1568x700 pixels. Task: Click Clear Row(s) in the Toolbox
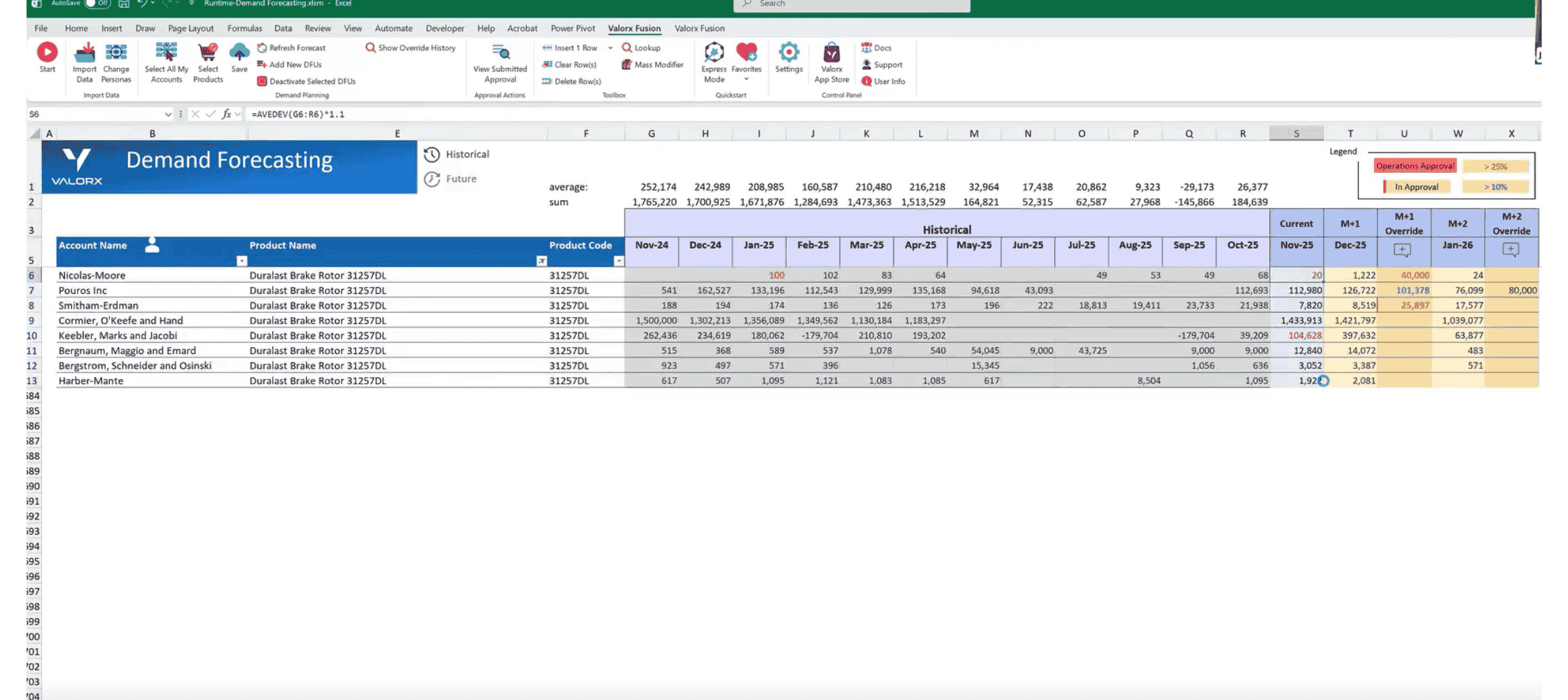[569, 64]
